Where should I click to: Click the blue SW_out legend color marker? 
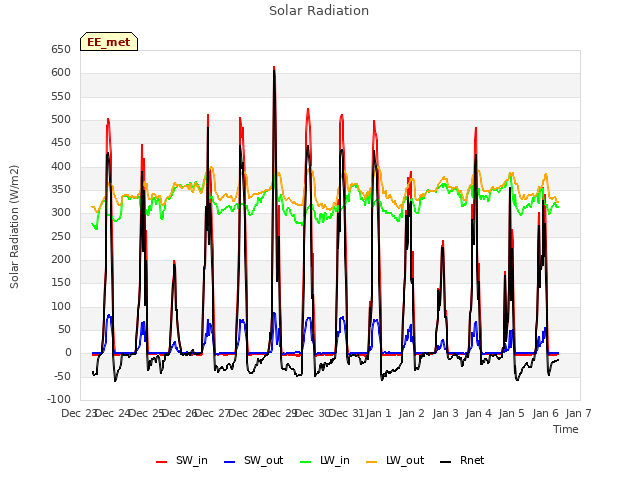230,462
